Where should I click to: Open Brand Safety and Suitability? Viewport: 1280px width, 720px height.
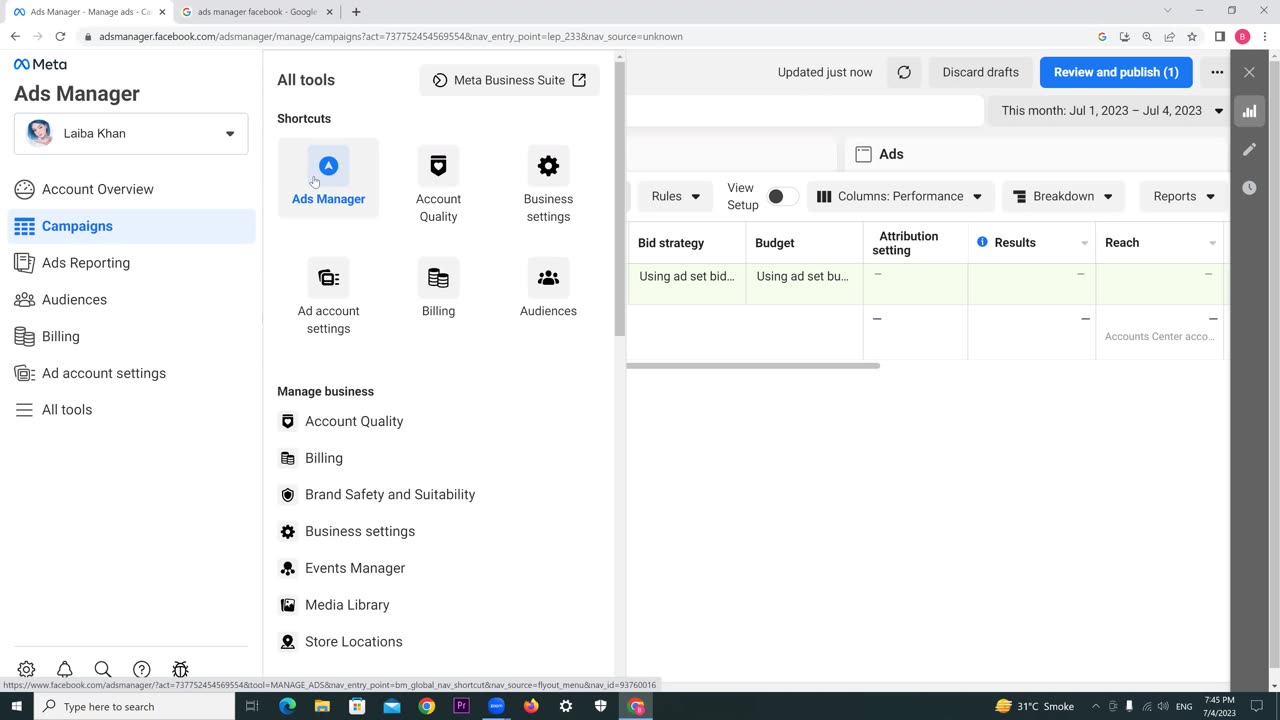coord(390,495)
